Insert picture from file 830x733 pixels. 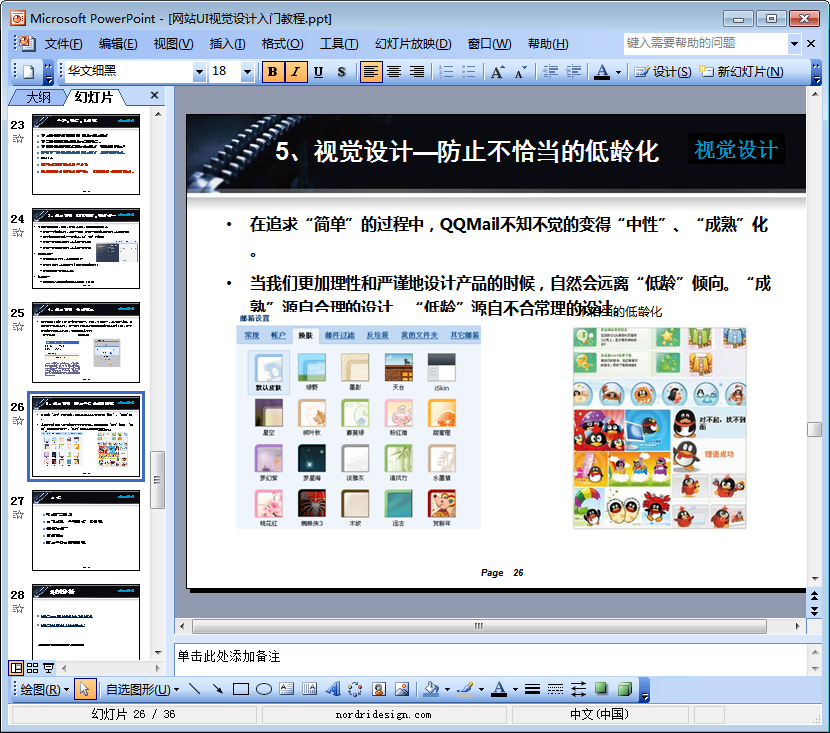(402, 689)
